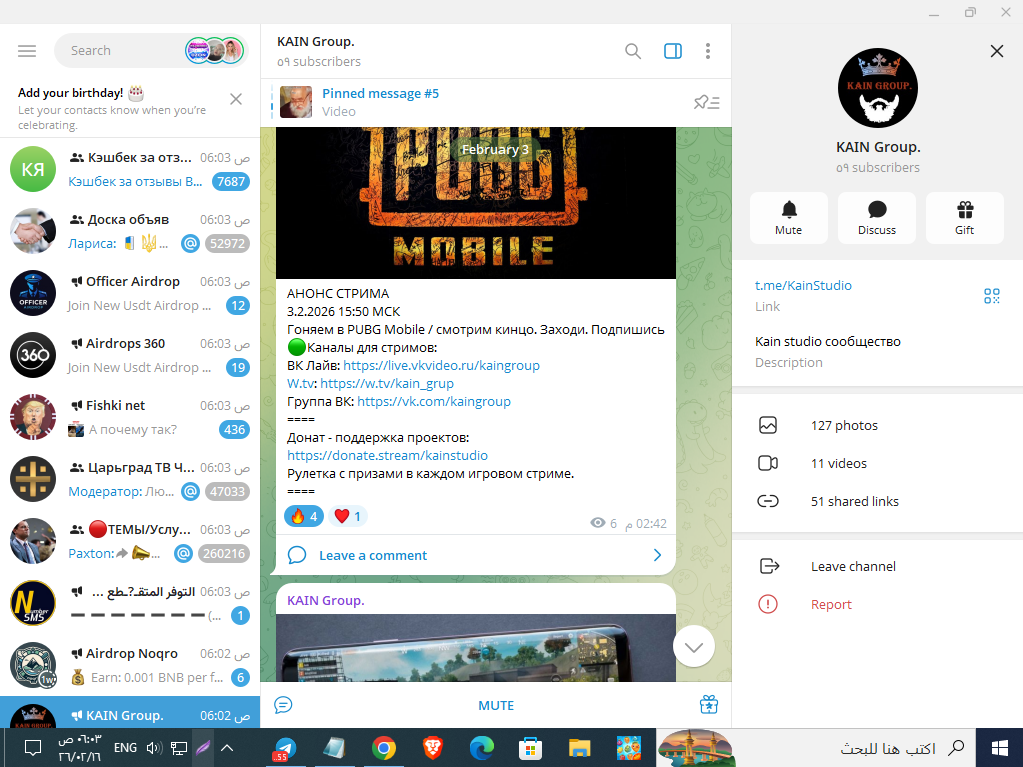Open the vk.com/kaingroup link
This screenshot has height=767, width=1023.
point(434,401)
